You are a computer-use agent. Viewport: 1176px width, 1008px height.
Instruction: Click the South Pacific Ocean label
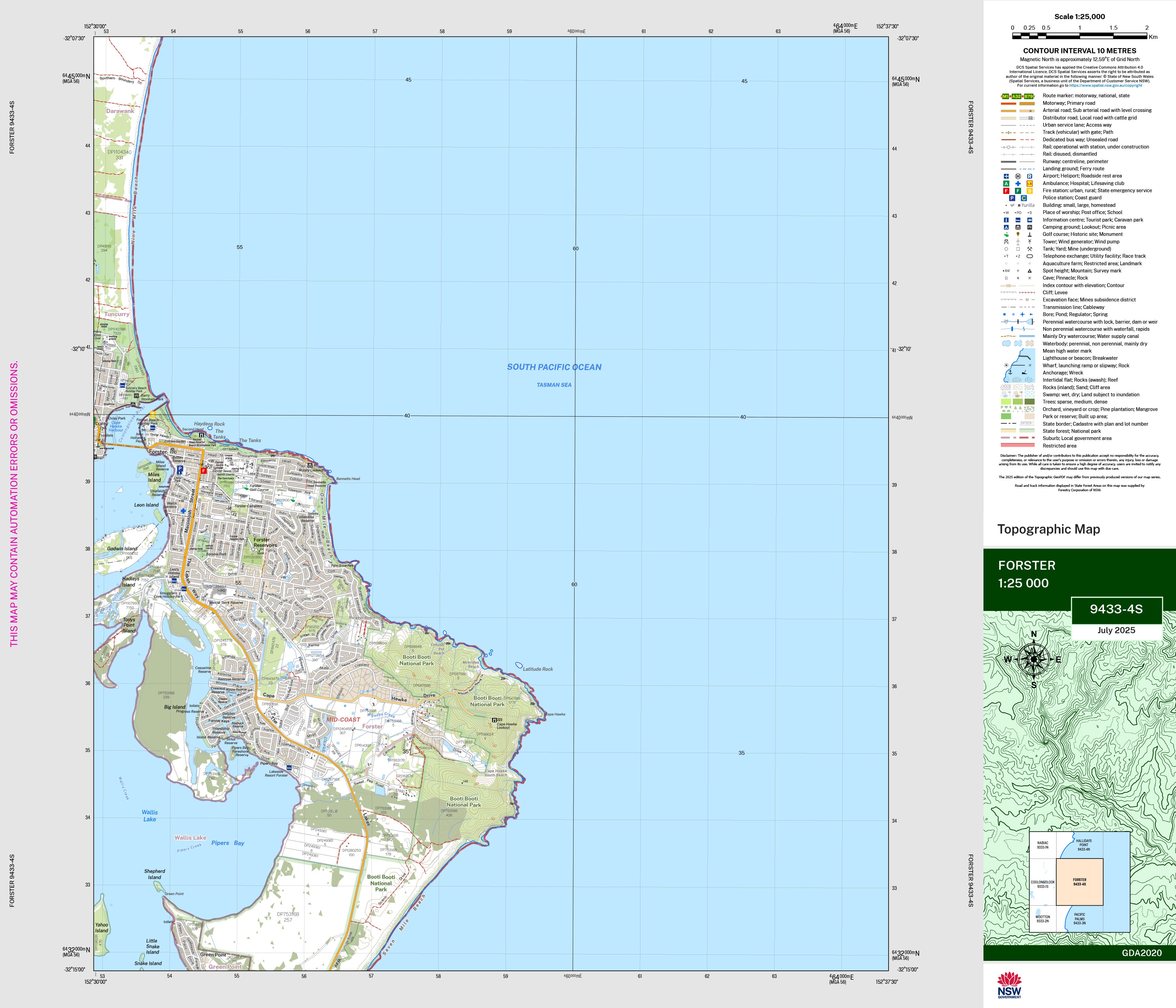[x=553, y=367]
